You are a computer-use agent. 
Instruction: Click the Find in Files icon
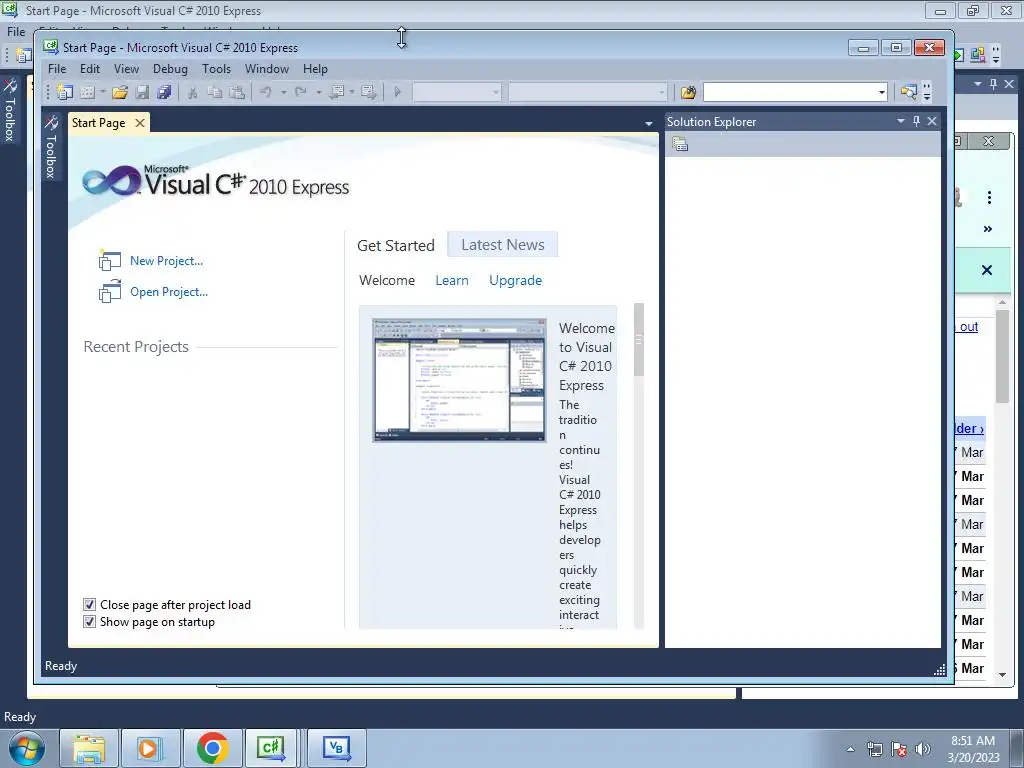click(x=688, y=92)
